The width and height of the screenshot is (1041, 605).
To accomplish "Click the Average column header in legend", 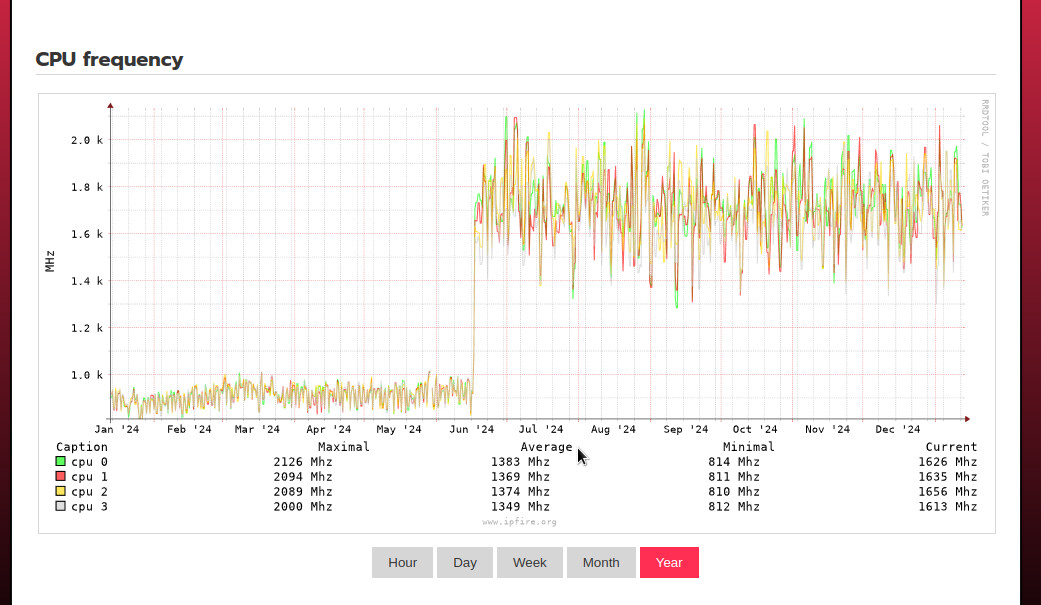I will coord(546,447).
